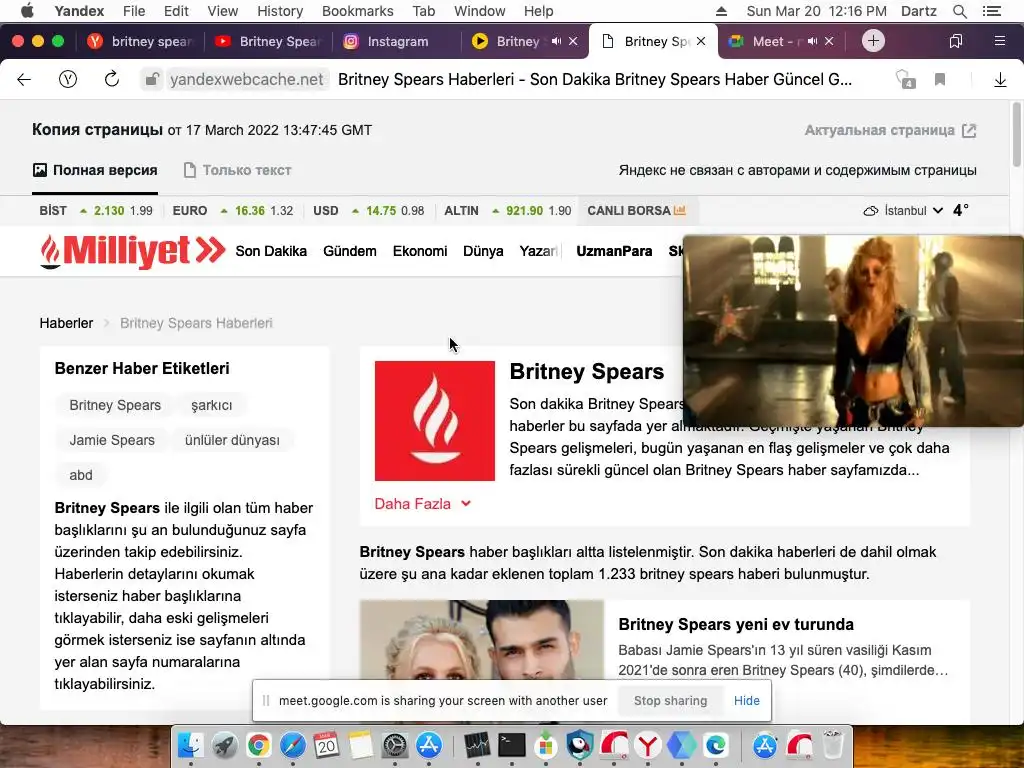Screen dimensions: 1024x768
Task: Mute audio on the Meet tab
Action: 812,41
